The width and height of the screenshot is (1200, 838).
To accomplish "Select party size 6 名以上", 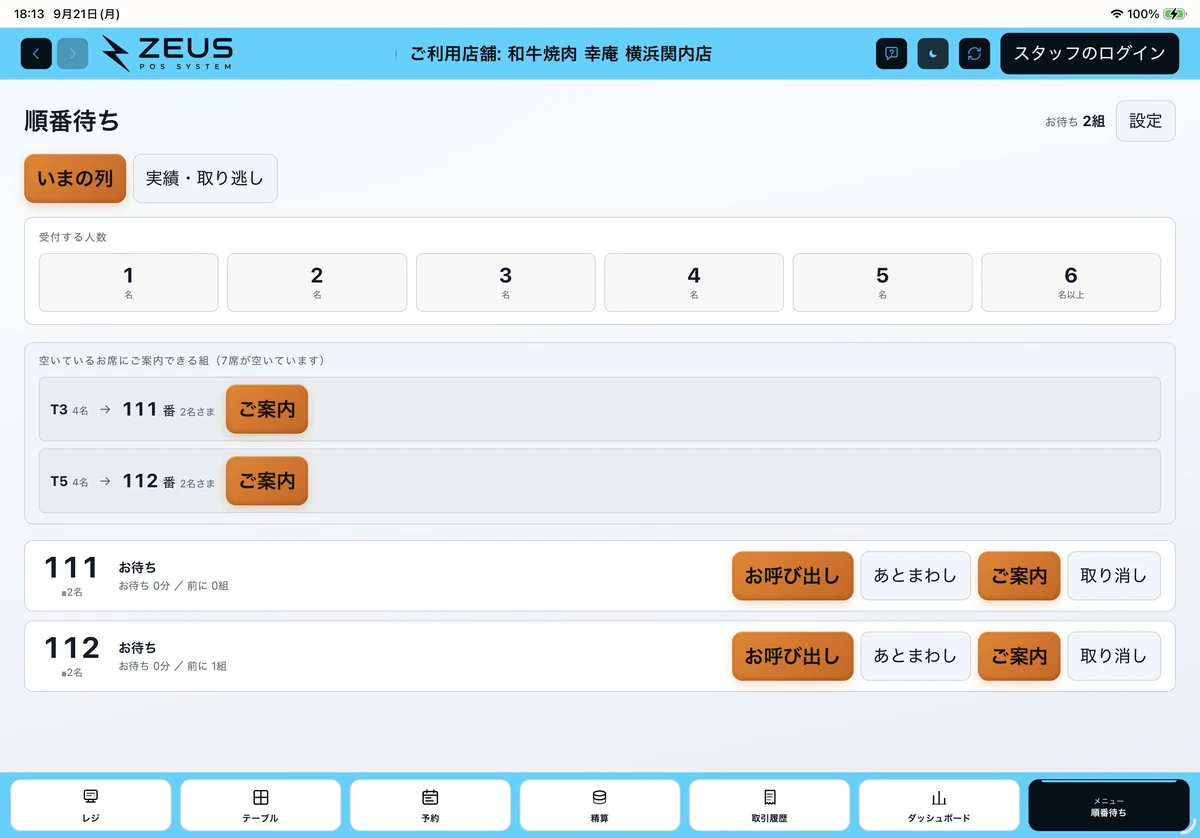I will [x=1071, y=283].
